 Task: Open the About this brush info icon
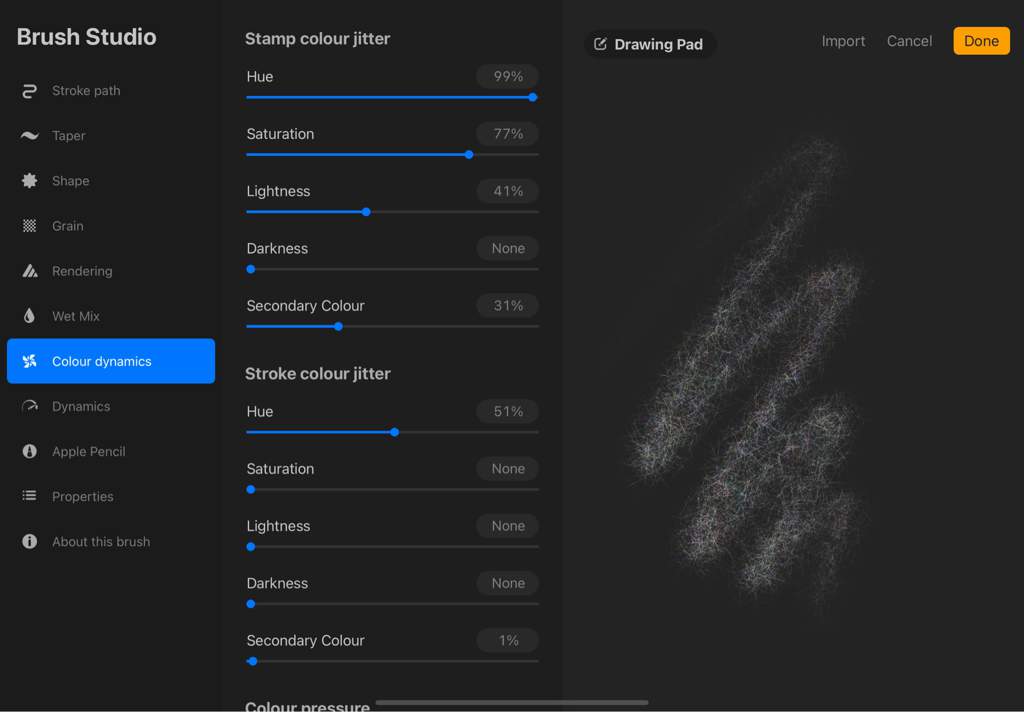(x=29, y=542)
